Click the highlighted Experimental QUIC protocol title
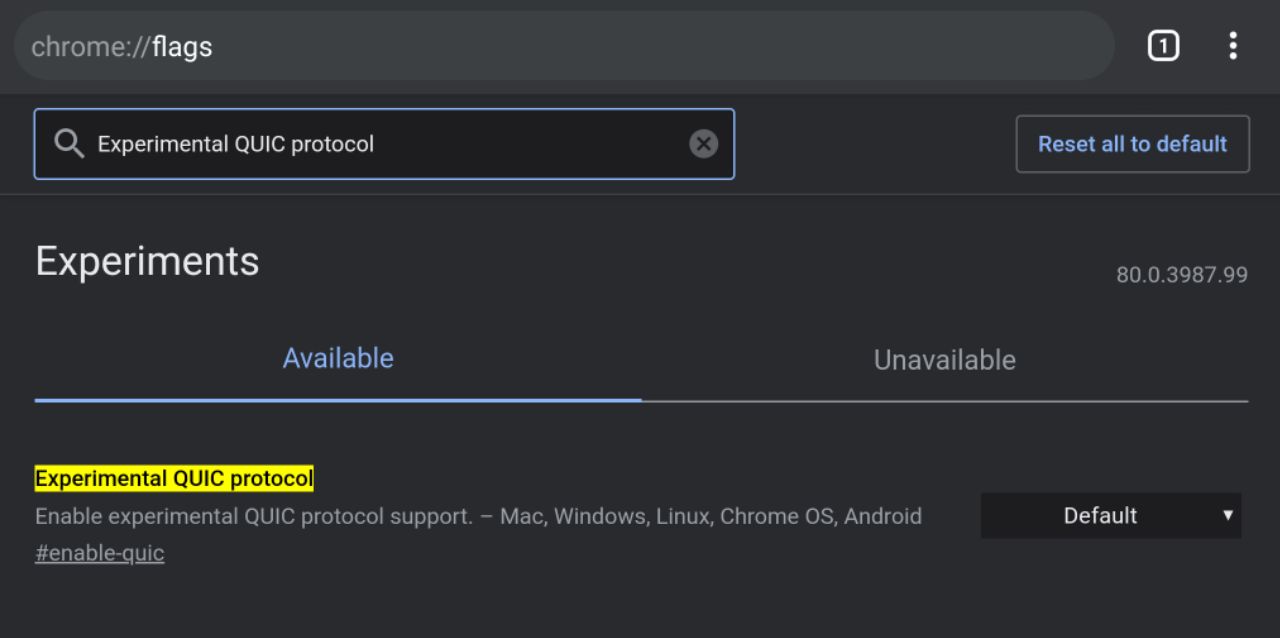This screenshot has height=638, width=1280. pyautogui.click(x=174, y=479)
